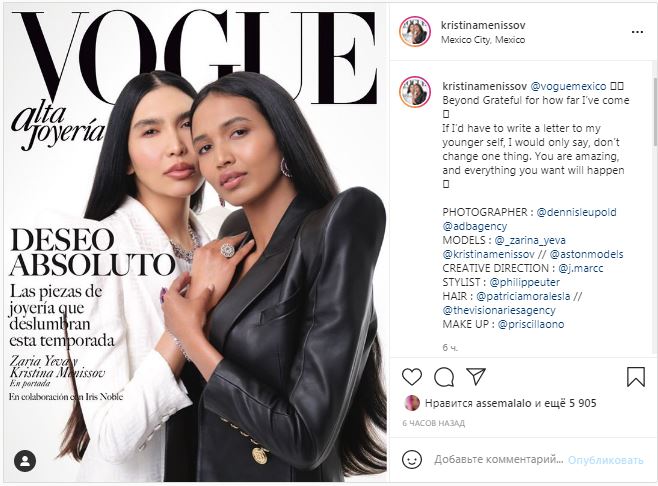Open the @philippeuter stylist mention
The height and width of the screenshot is (486, 658).
(x=525, y=282)
